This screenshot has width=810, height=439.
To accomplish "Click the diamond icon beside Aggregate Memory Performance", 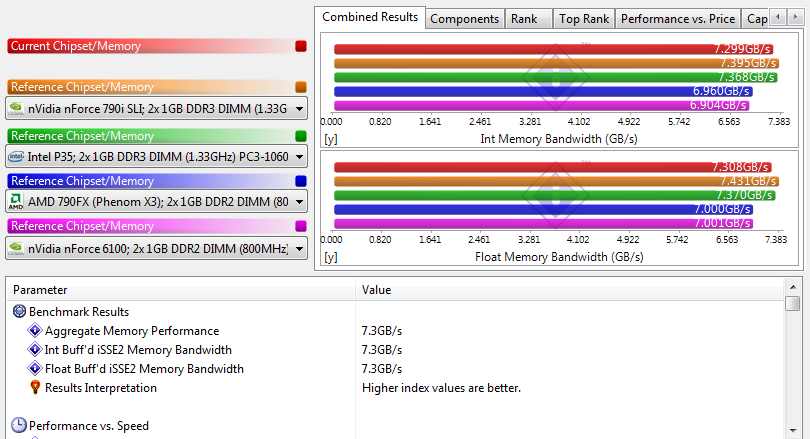I will 35,330.
